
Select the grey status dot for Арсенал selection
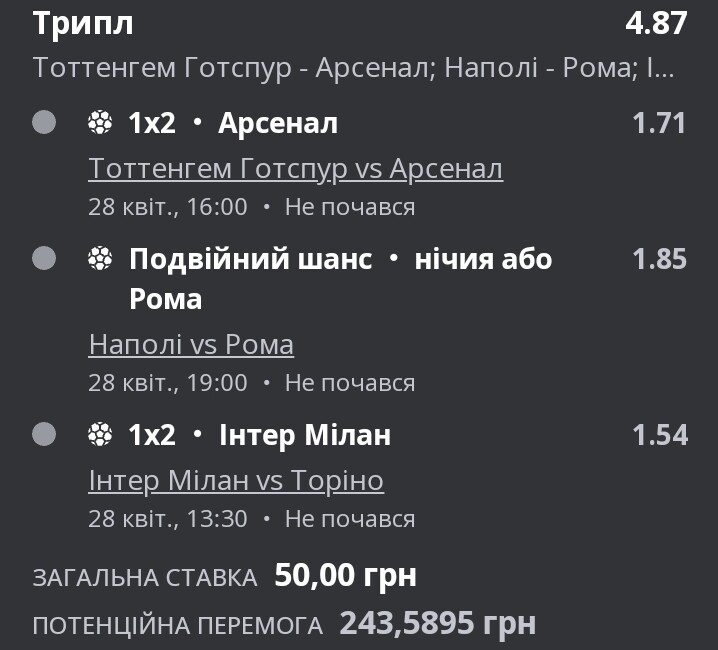coord(44,122)
